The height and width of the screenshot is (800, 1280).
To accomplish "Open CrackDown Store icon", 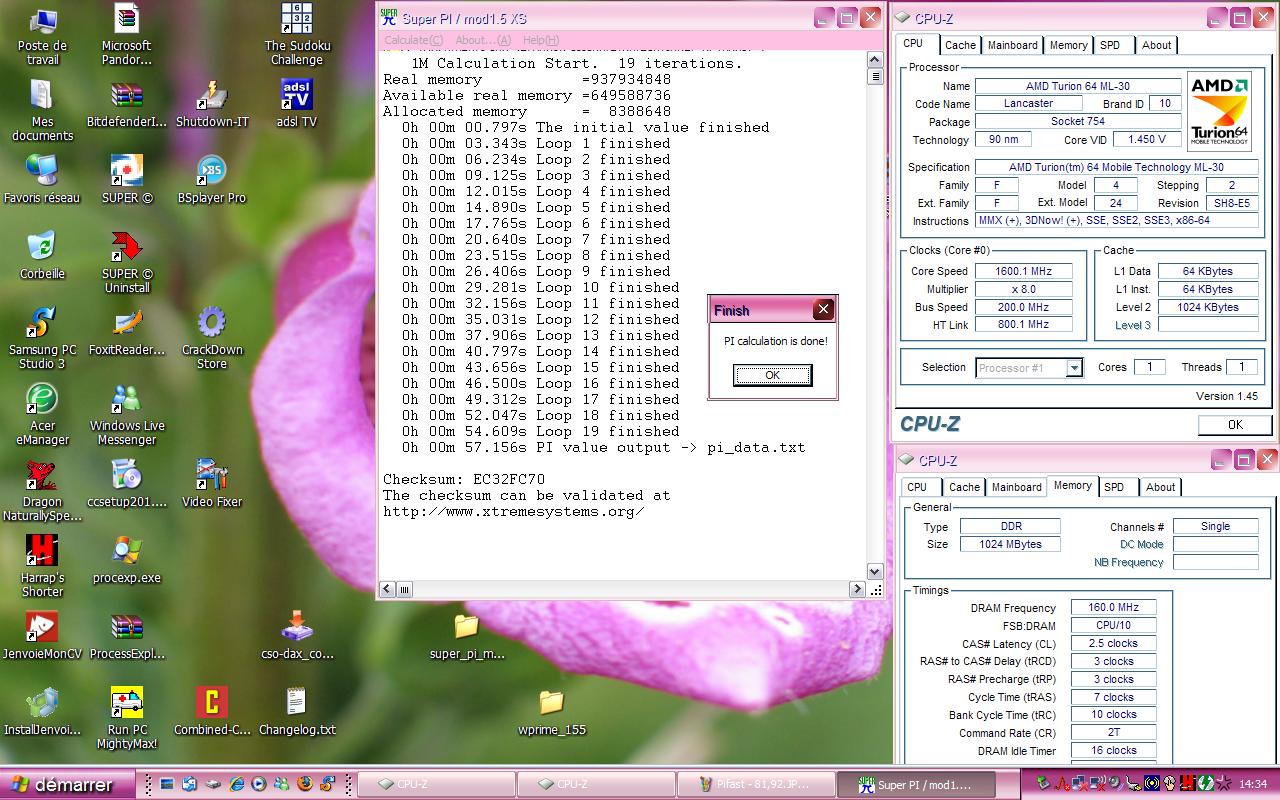I will coord(212,339).
